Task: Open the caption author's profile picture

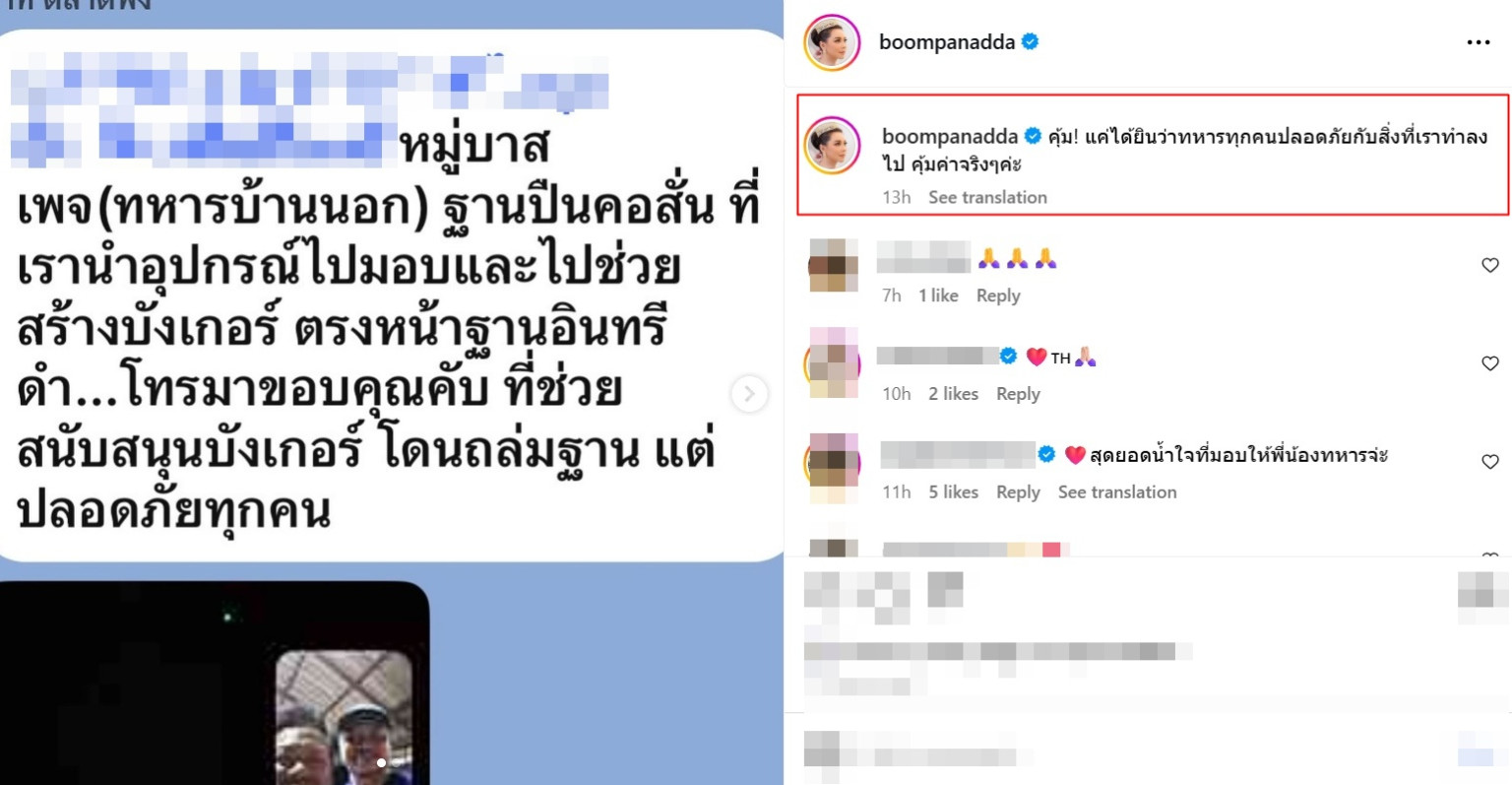Action: click(x=832, y=145)
